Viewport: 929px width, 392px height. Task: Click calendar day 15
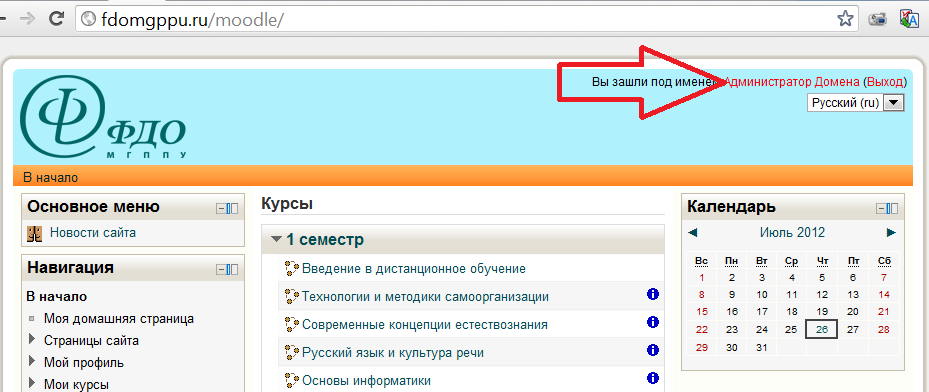tap(701, 311)
